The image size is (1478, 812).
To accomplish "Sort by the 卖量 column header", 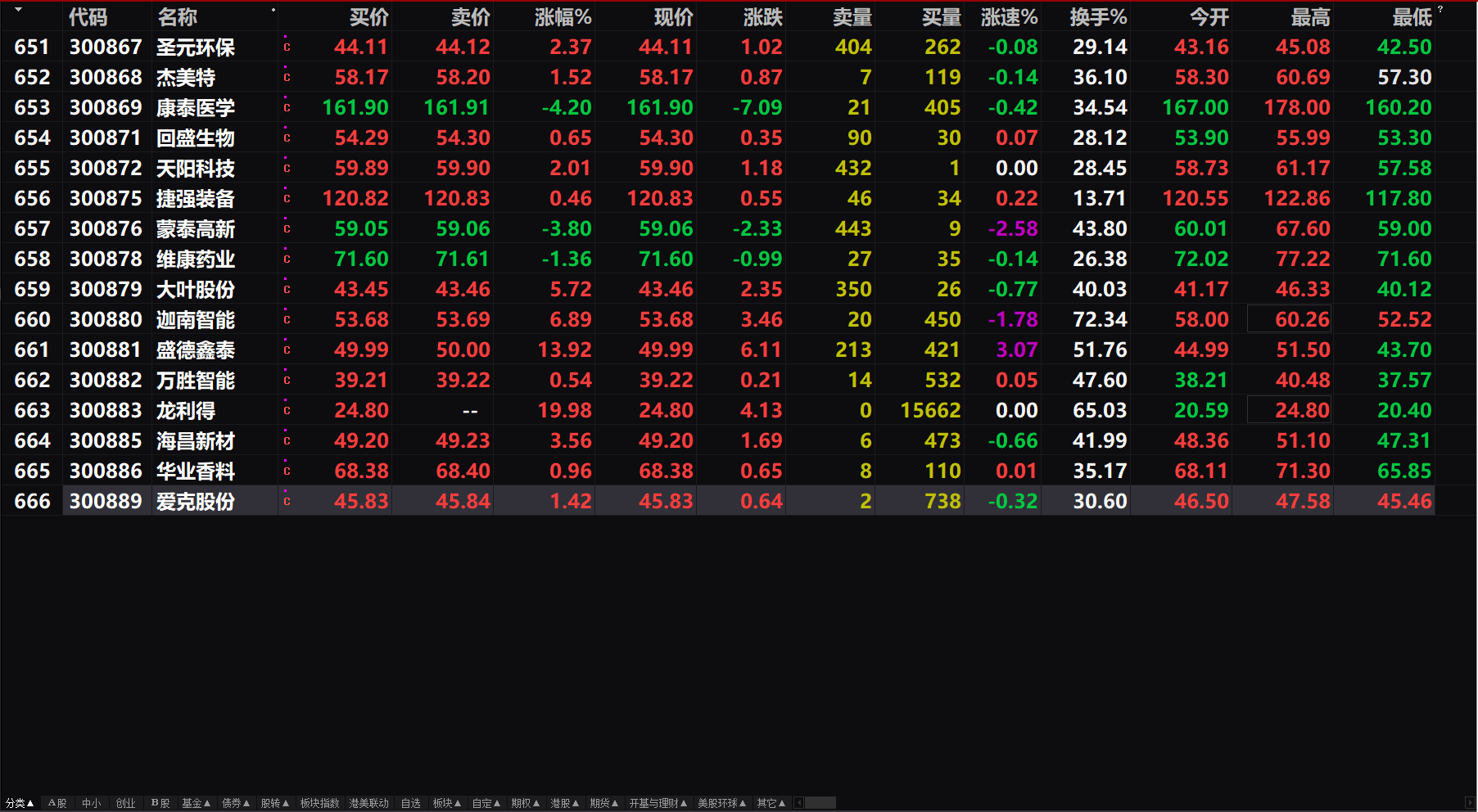I will pos(852,17).
